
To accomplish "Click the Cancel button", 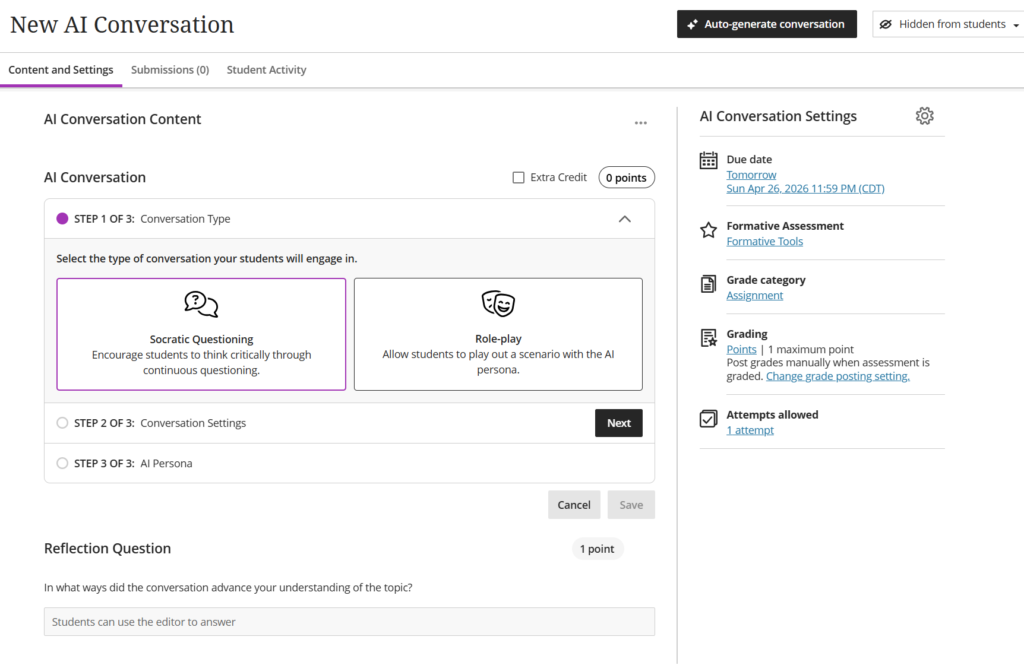I will 574,505.
